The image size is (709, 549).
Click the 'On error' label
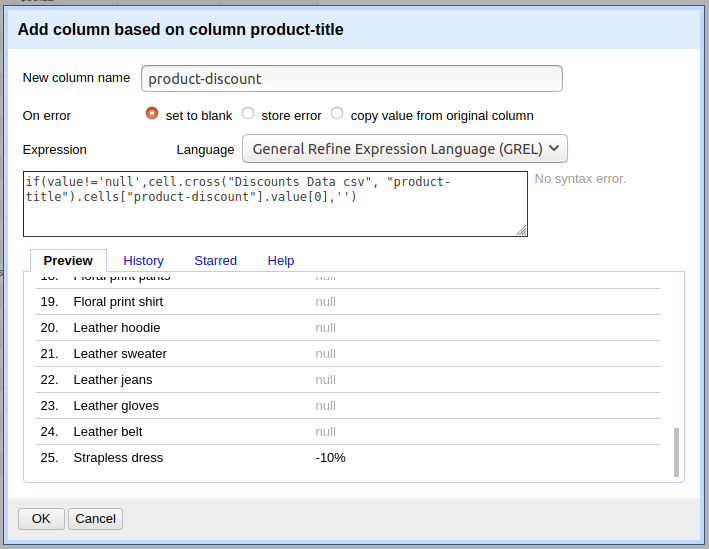coord(47,116)
